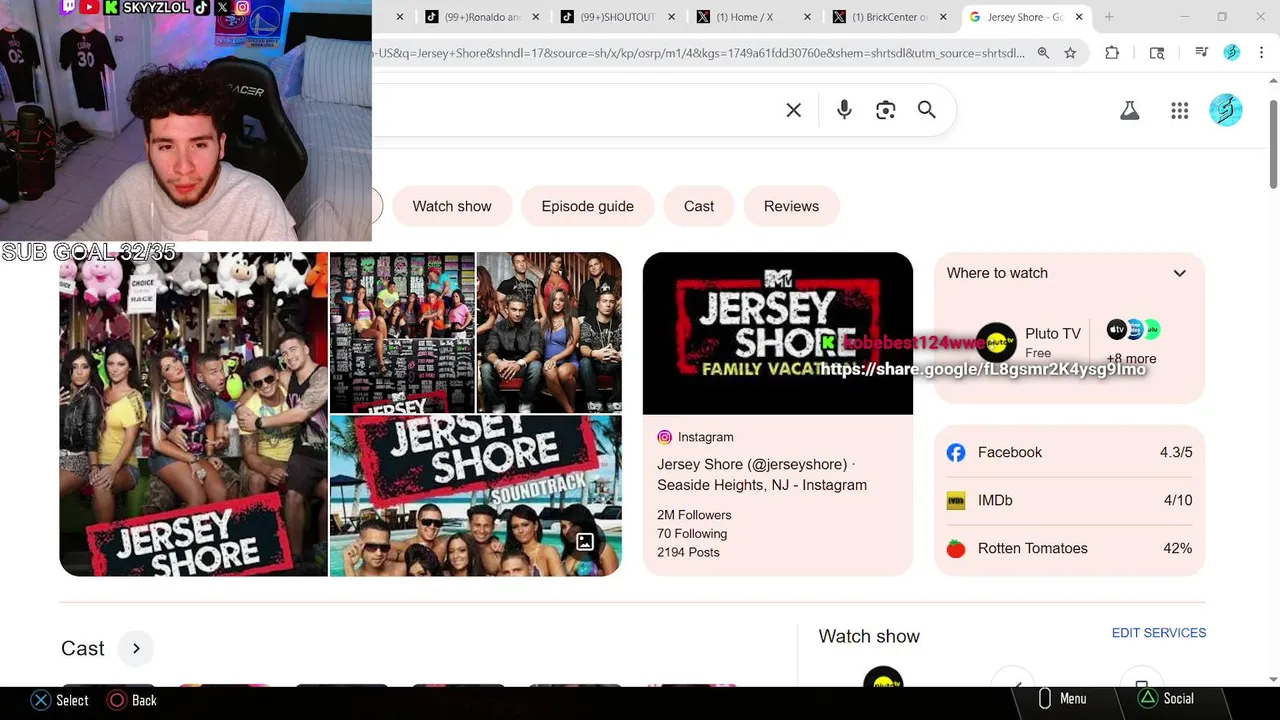Image resolution: width=1280 pixels, height=720 pixels.
Task: Choose Pluto TV Free watch option
Action: [1029, 341]
